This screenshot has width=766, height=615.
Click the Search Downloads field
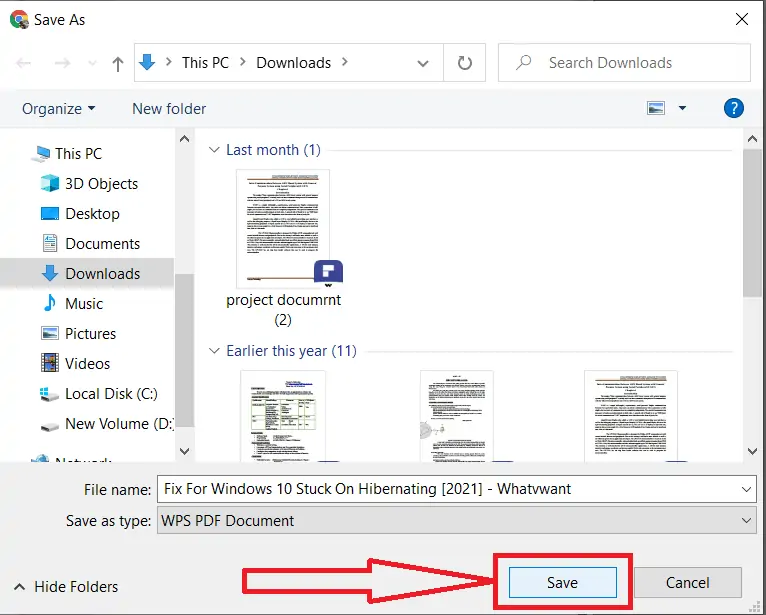(x=624, y=63)
